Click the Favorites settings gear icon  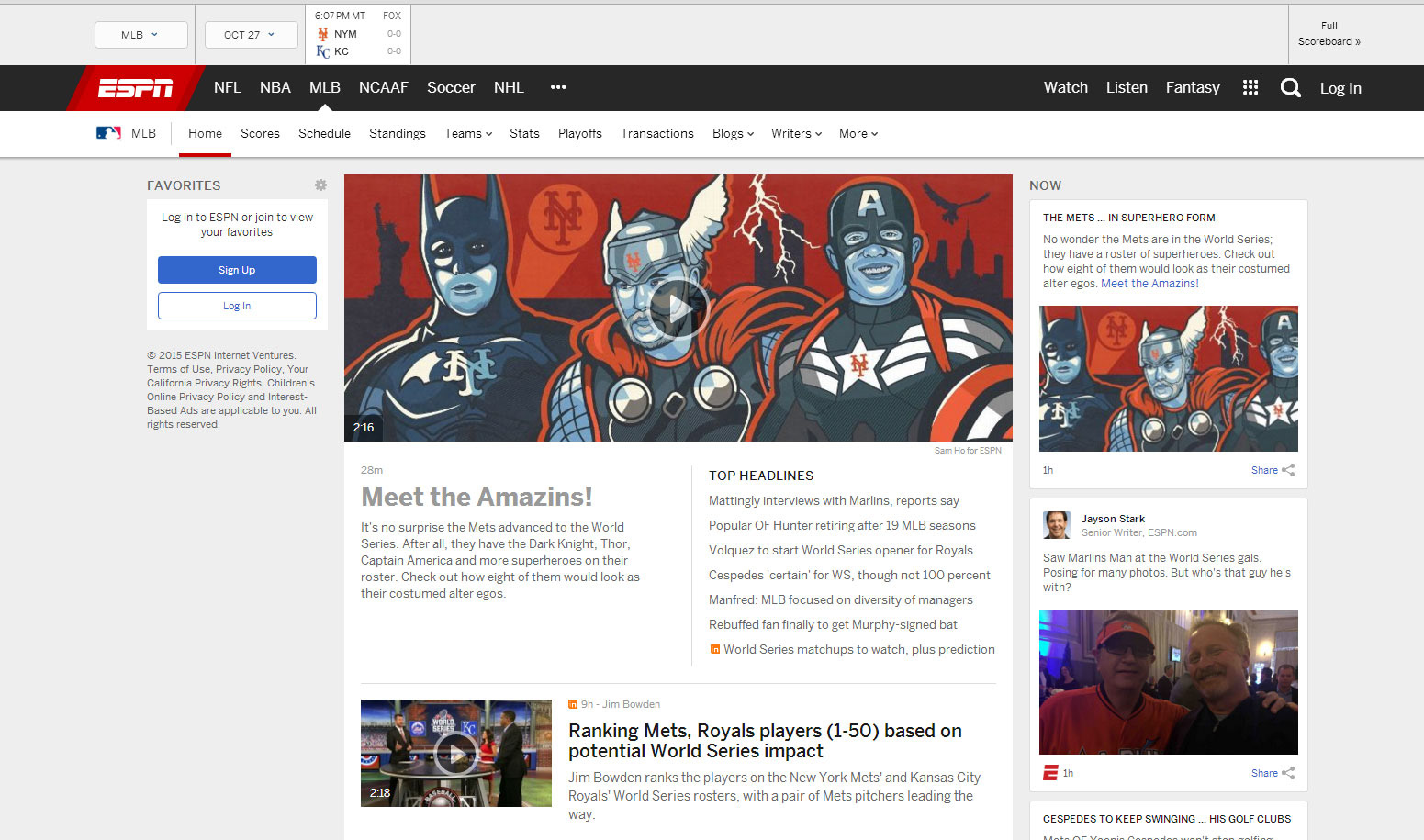[x=320, y=185]
